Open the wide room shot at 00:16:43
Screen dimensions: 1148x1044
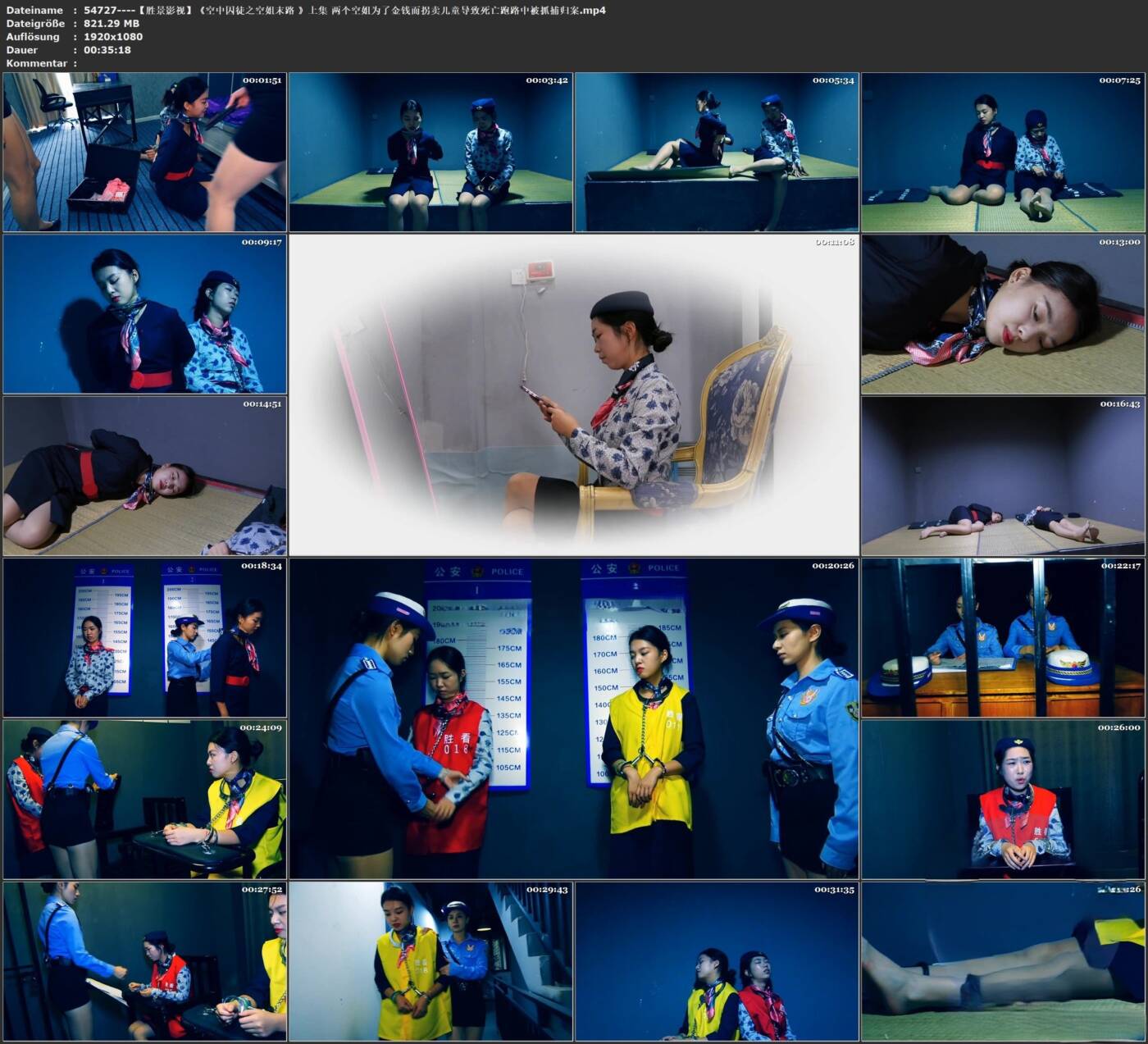(1003, 476)
